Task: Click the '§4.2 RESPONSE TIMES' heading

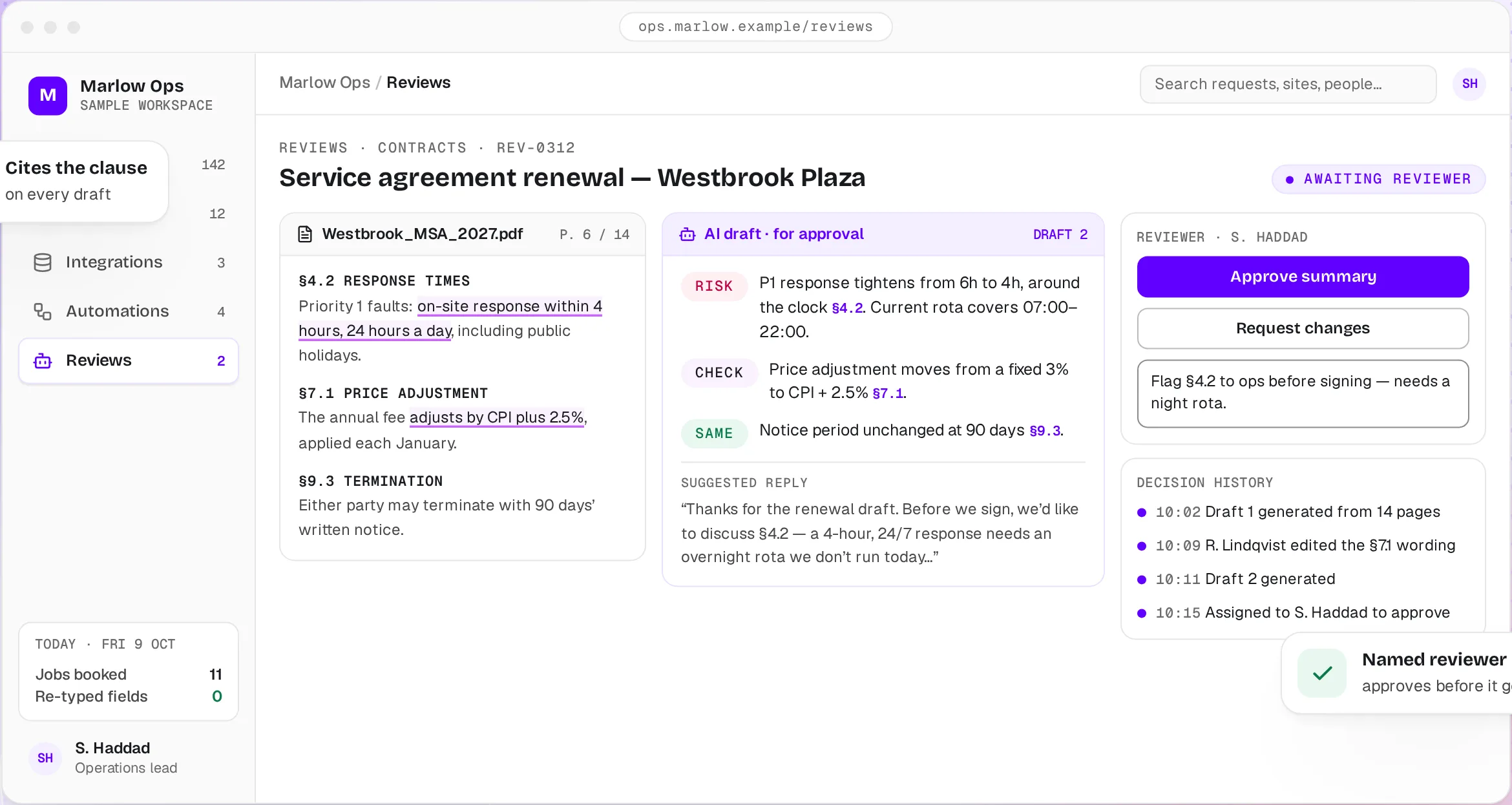Action: click(384, 281)
